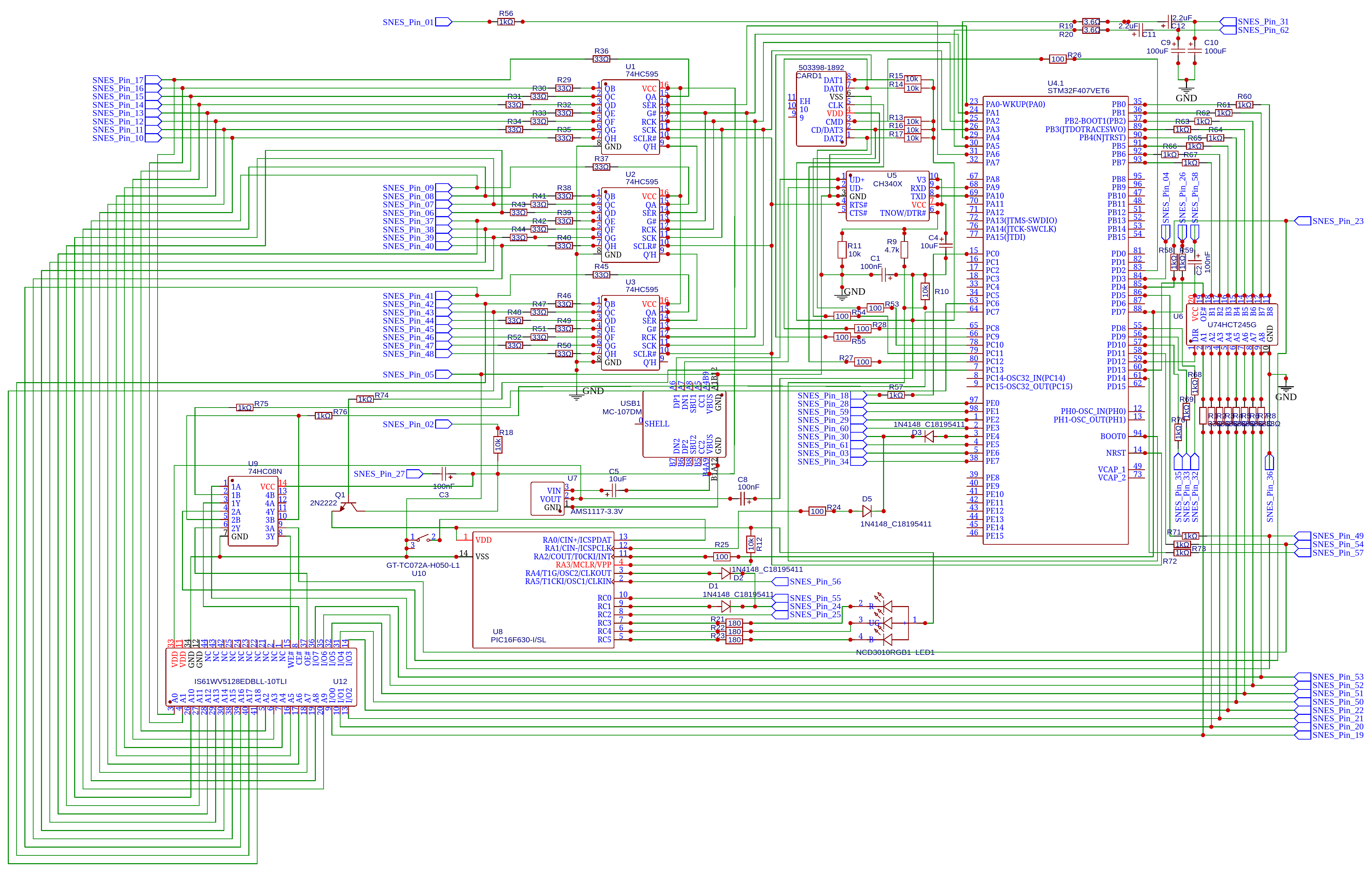Click the U74HCT245G part name

click(x=1232, y=325)
